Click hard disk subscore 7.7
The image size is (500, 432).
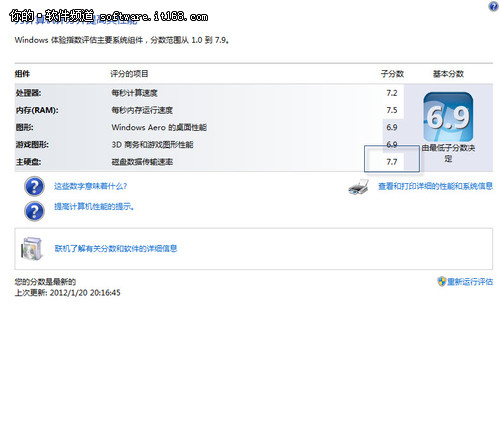392,162
